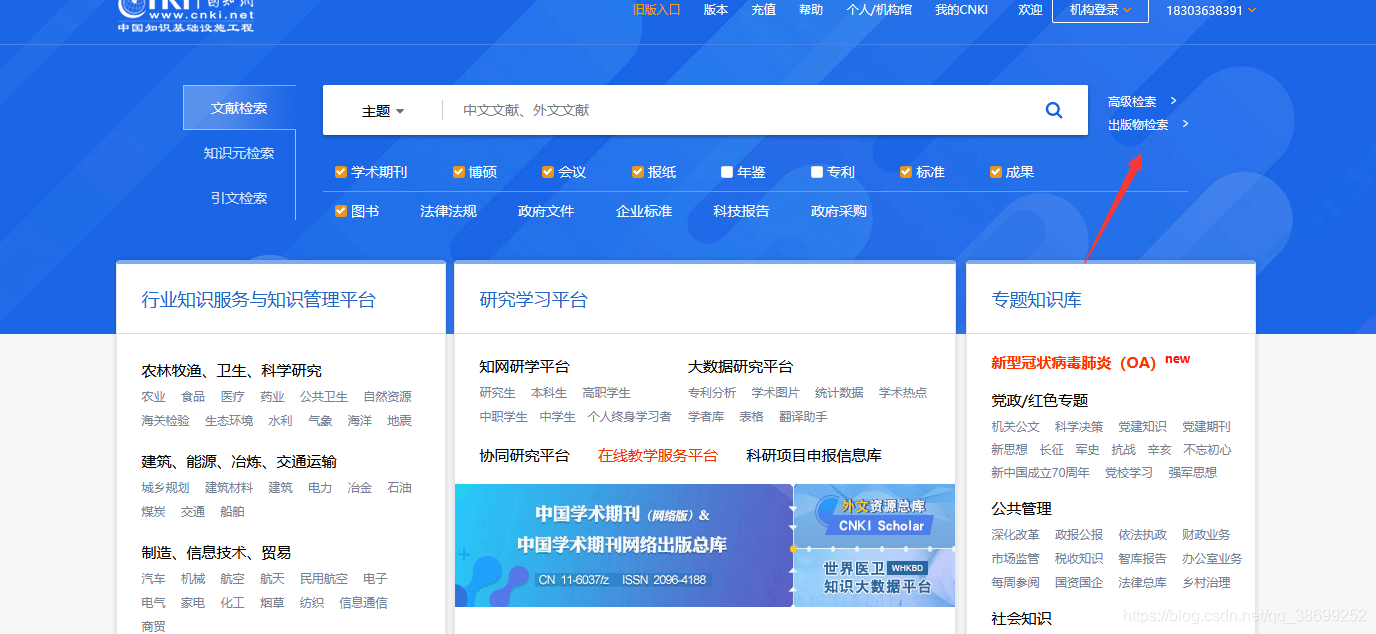Switch to 知识元检索 tab
This screenshot has height=634, width=1376.
[x=239, y=153]
